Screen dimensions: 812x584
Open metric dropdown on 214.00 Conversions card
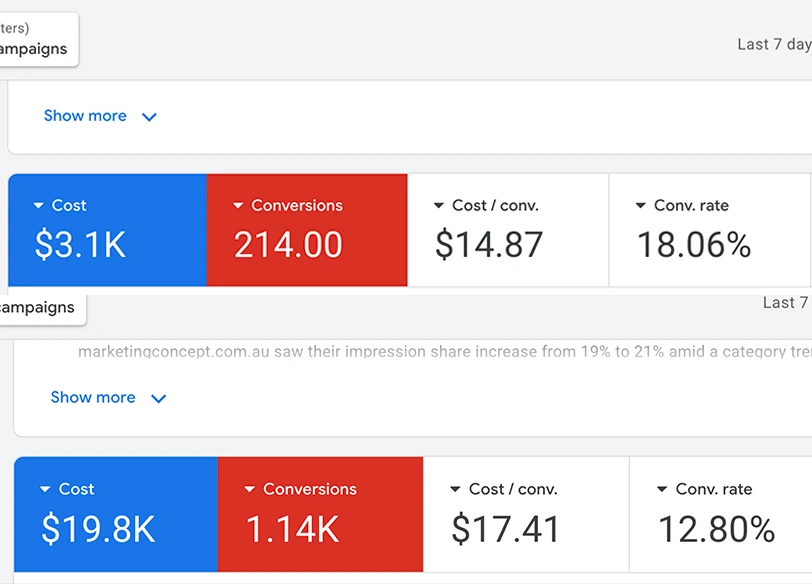point(238,206)
